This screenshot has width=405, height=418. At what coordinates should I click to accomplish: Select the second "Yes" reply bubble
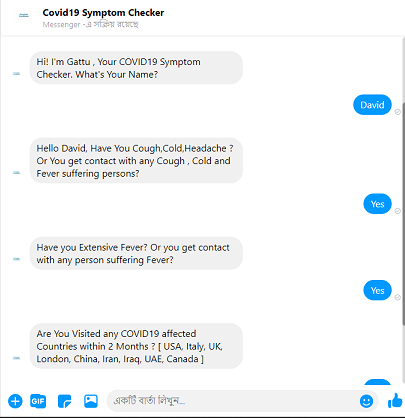pyautogui.click(x=377, y=290)
